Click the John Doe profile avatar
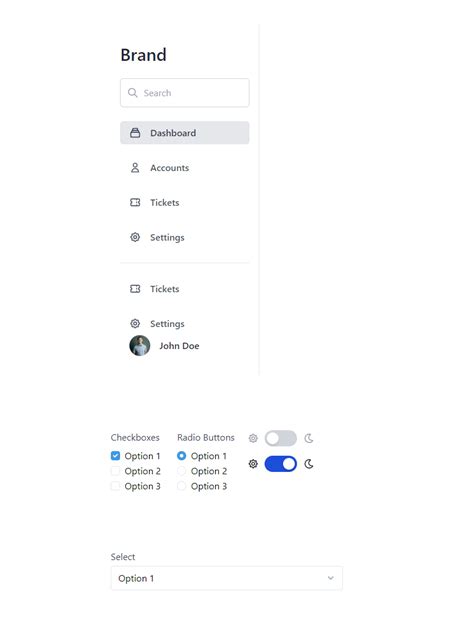This screenshot has height=625, width=474. [x=140, y=346]
